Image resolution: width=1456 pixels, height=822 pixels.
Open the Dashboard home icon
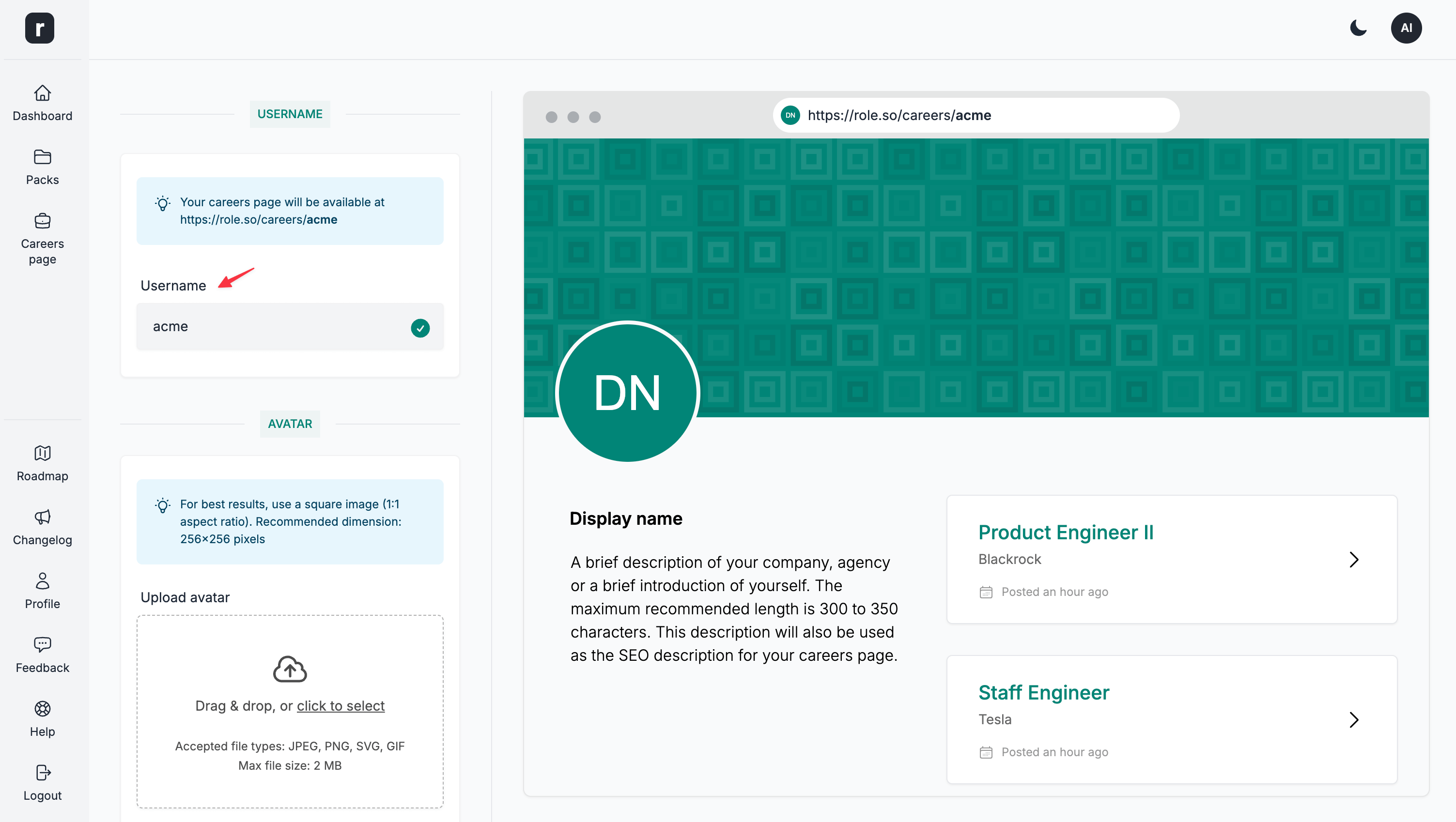pos(43,93)
